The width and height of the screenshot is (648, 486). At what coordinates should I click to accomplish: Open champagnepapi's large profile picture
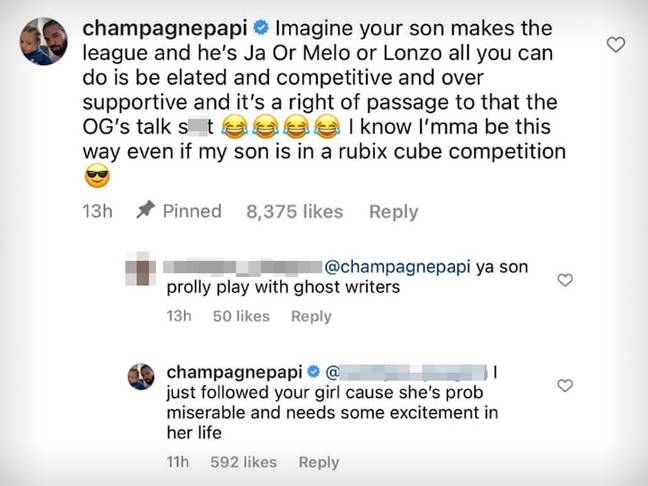tap(43, 41)
